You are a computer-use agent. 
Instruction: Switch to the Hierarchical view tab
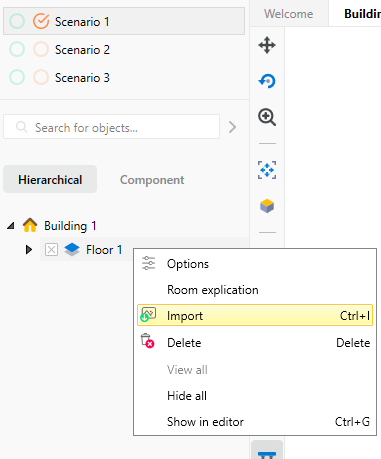(x=50, y=179)
